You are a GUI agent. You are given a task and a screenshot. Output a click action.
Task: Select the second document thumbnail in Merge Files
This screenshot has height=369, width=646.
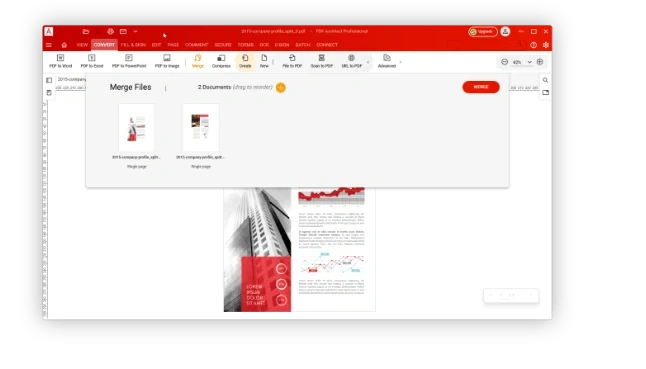201,128
